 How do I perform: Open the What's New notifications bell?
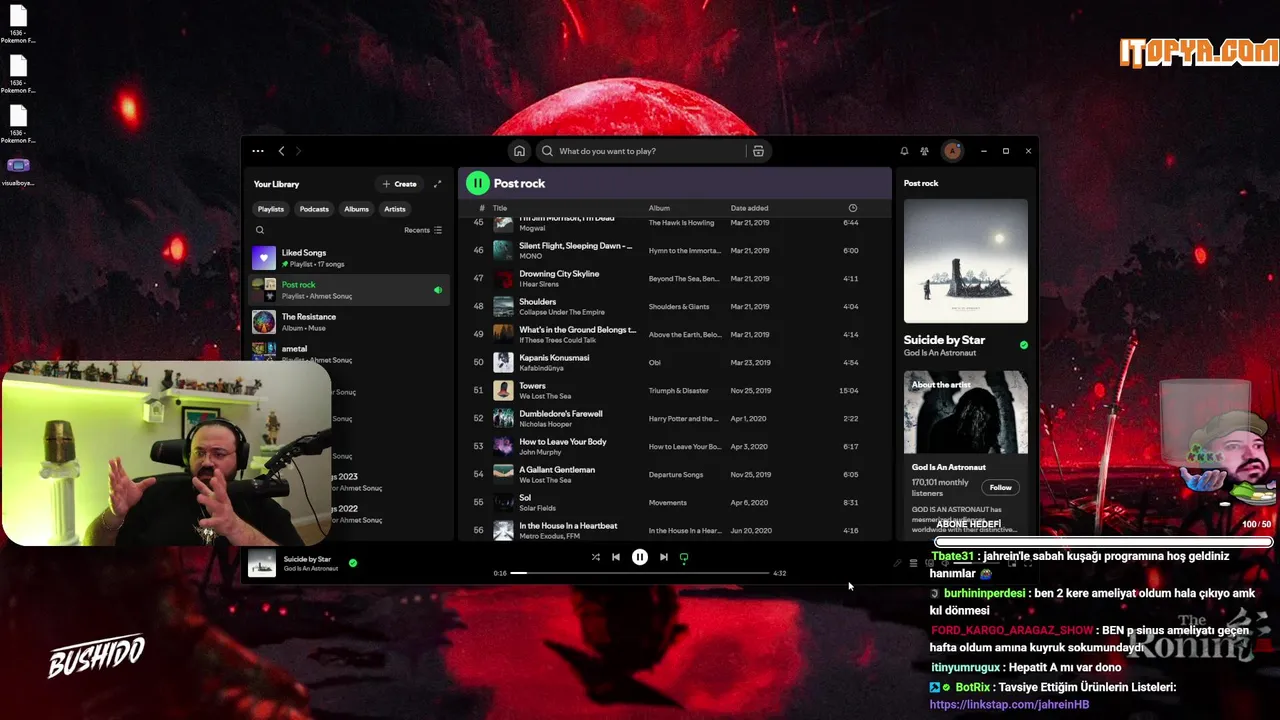tap(904, 151)
